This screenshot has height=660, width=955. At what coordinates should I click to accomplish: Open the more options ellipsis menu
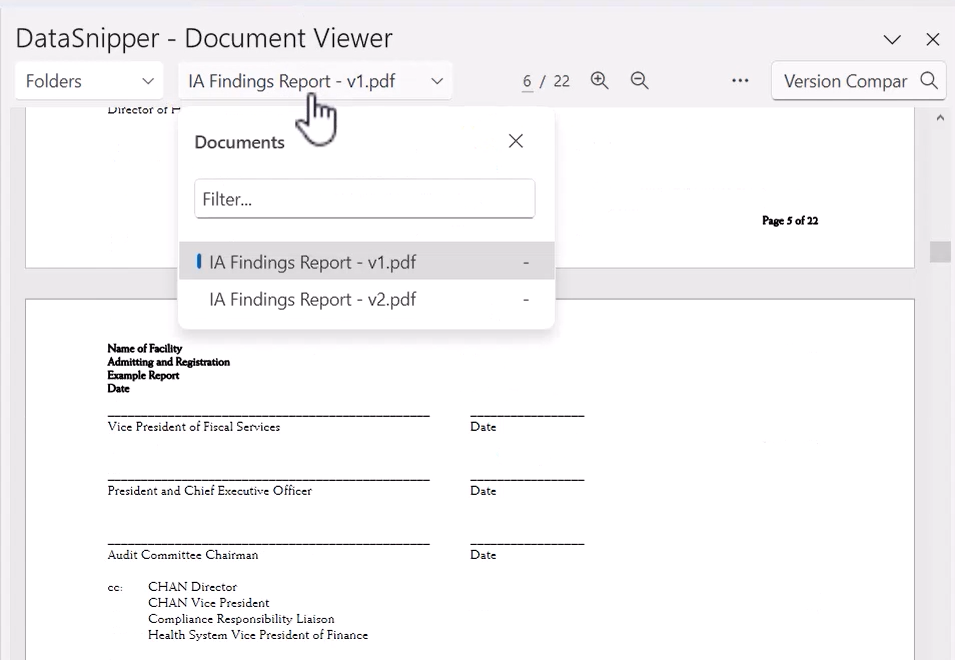click(740, 81)
